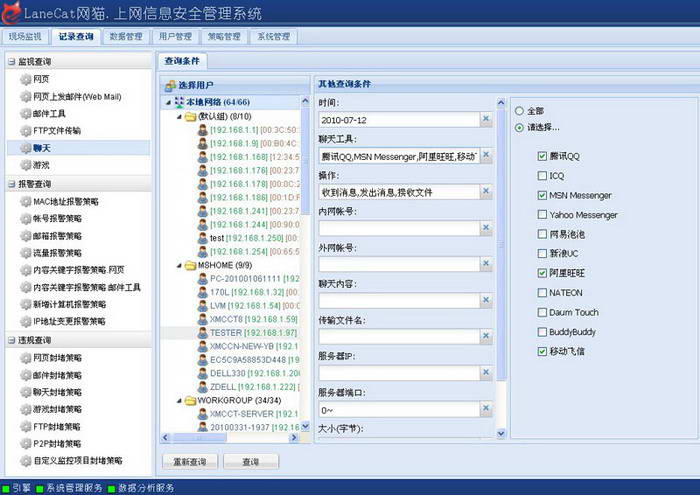Open FTP封堵策略 entry
Screen dimensions: 700x495
(57, 427)
